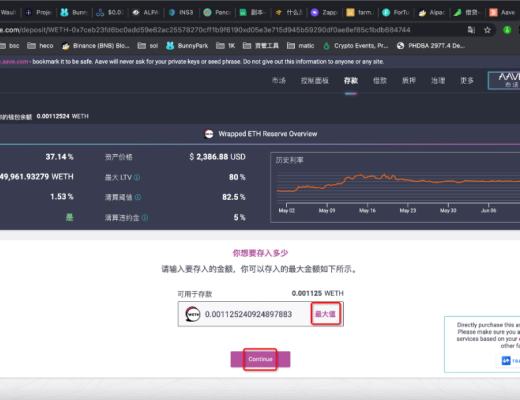The width and height of the screenshot is (520, 400).
Task: Switch to the Panc... browser tab
Action: click(x=217, y=12)
